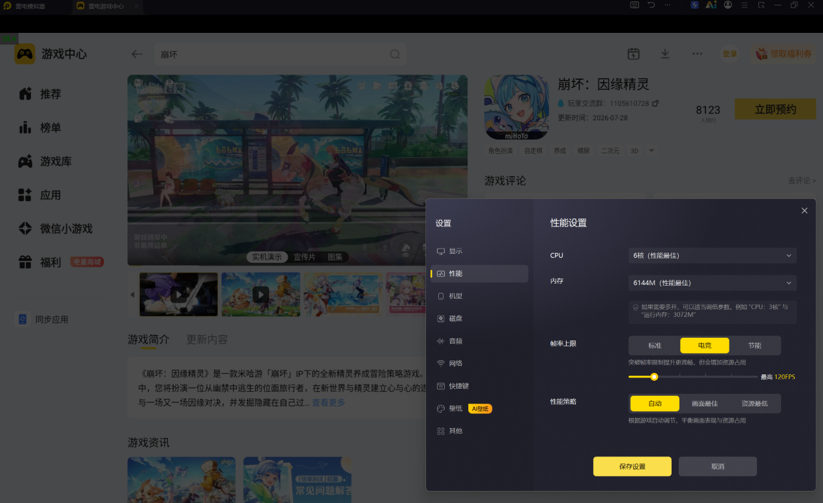Click the 二次元 tag
The image size is (823, 503).
[610, 151]
